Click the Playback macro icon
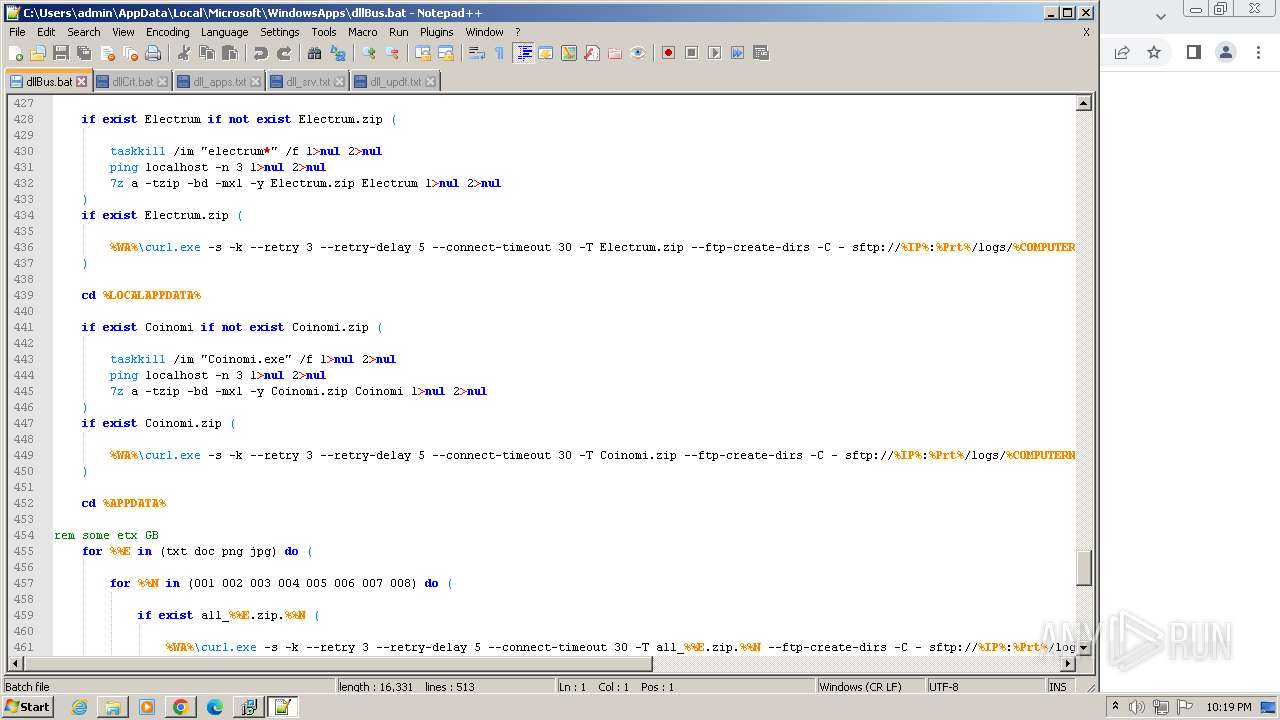Viewport: 1280px width, 720px height. pyautogui.click(x=714, y=53)
